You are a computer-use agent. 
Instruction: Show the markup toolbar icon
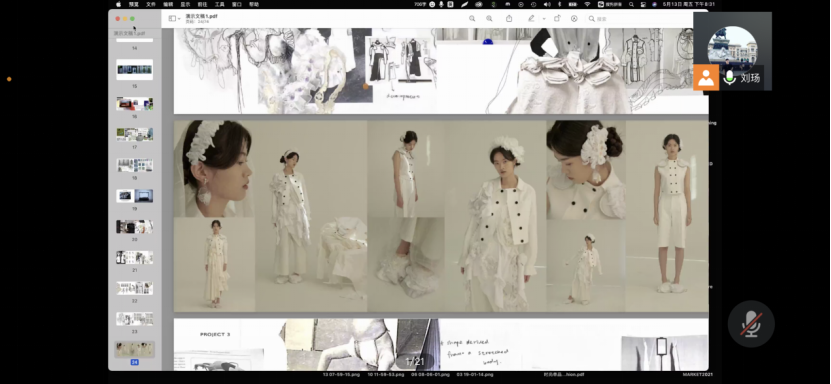coord(574,19)
